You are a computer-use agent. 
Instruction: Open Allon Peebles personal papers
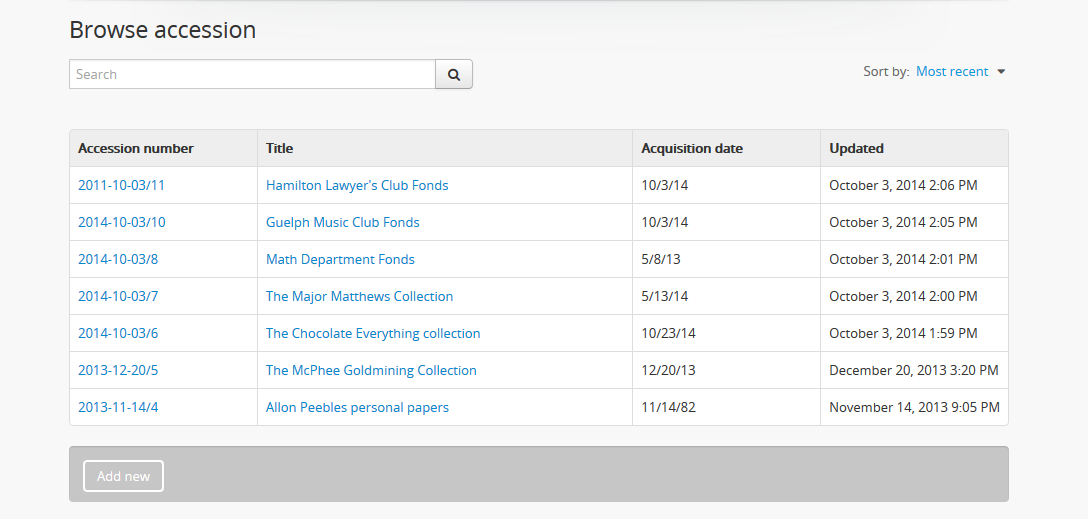click(x=357, y=407)
